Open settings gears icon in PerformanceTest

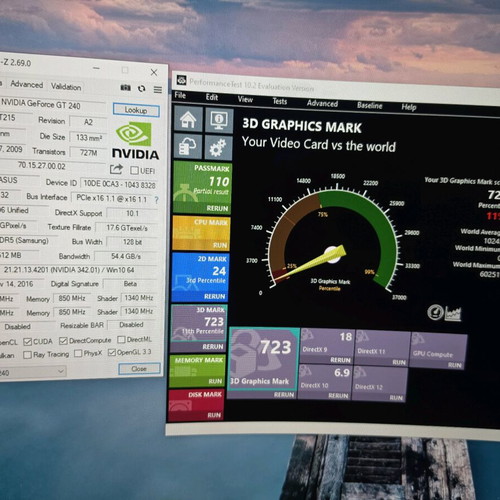[218, 148]
